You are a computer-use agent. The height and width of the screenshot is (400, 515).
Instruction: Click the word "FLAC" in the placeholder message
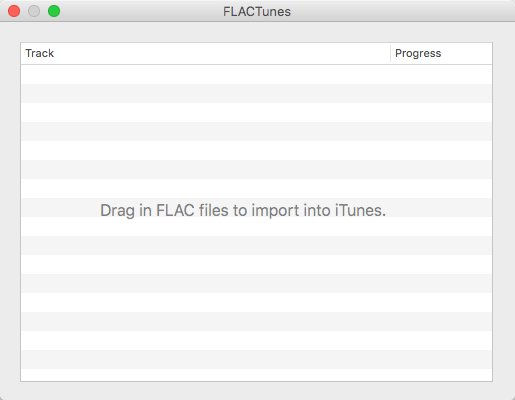coord(175,211)
